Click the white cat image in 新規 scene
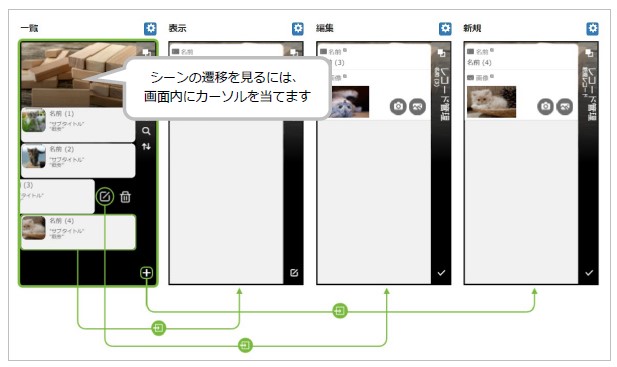This screenshot has width=617, height=367. point(491,102)
